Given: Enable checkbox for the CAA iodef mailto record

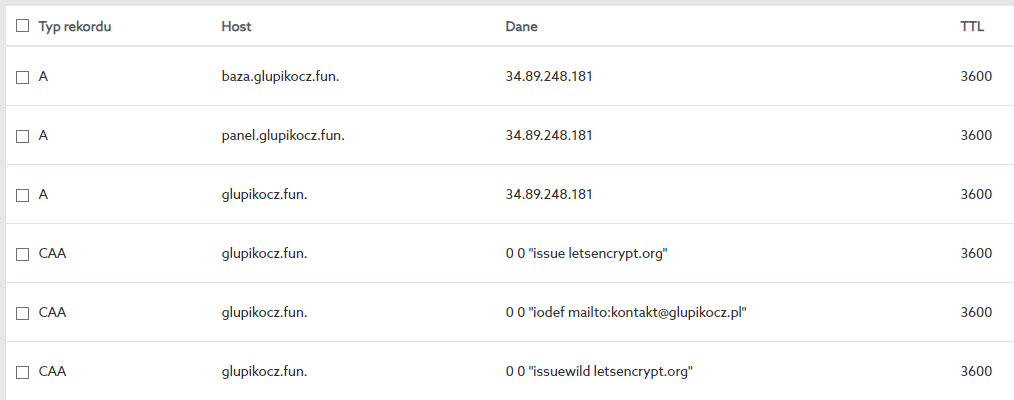Looking at the screenshot, I should click(23, 313).
